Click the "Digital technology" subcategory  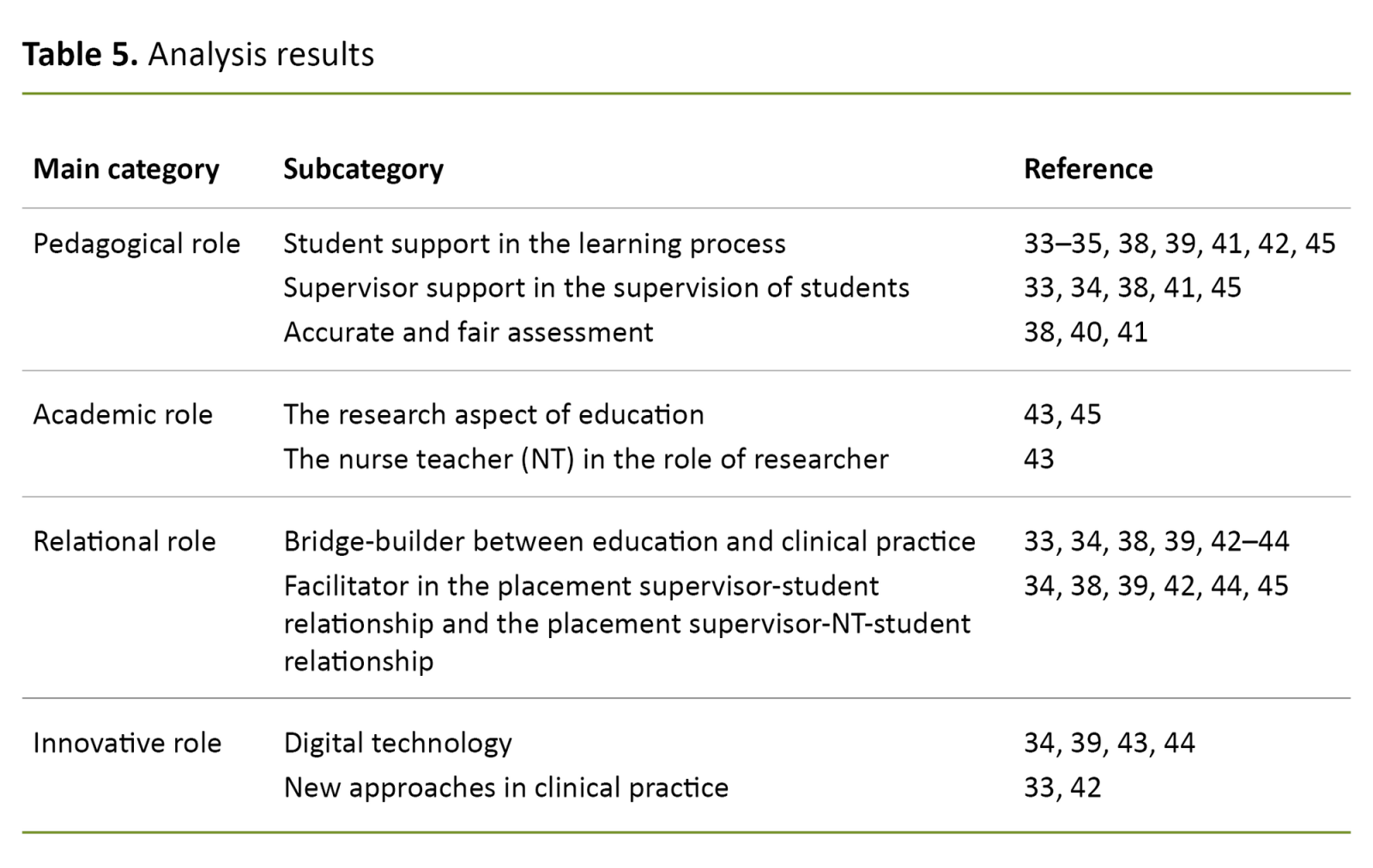pyautogui.click(x=397, y=743)
